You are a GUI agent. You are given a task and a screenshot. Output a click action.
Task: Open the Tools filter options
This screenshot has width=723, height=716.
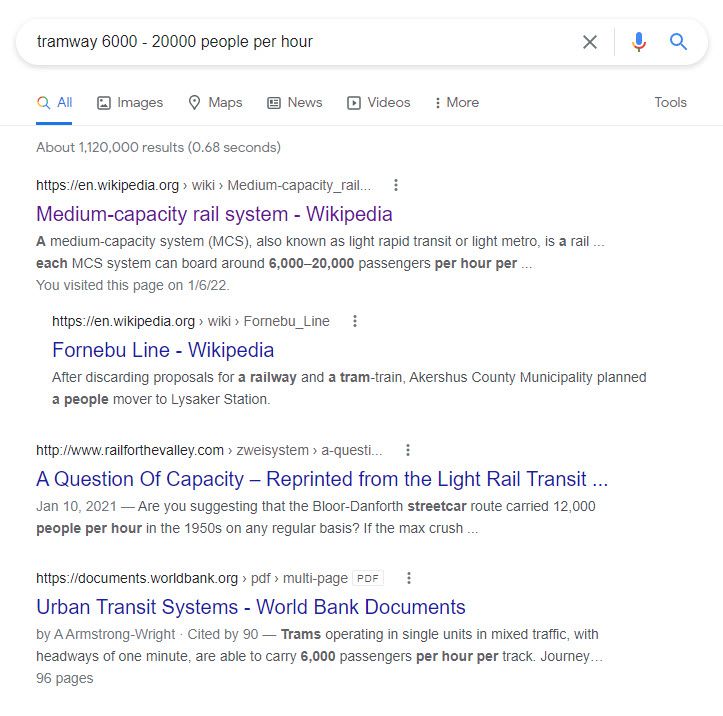[670, 102]
